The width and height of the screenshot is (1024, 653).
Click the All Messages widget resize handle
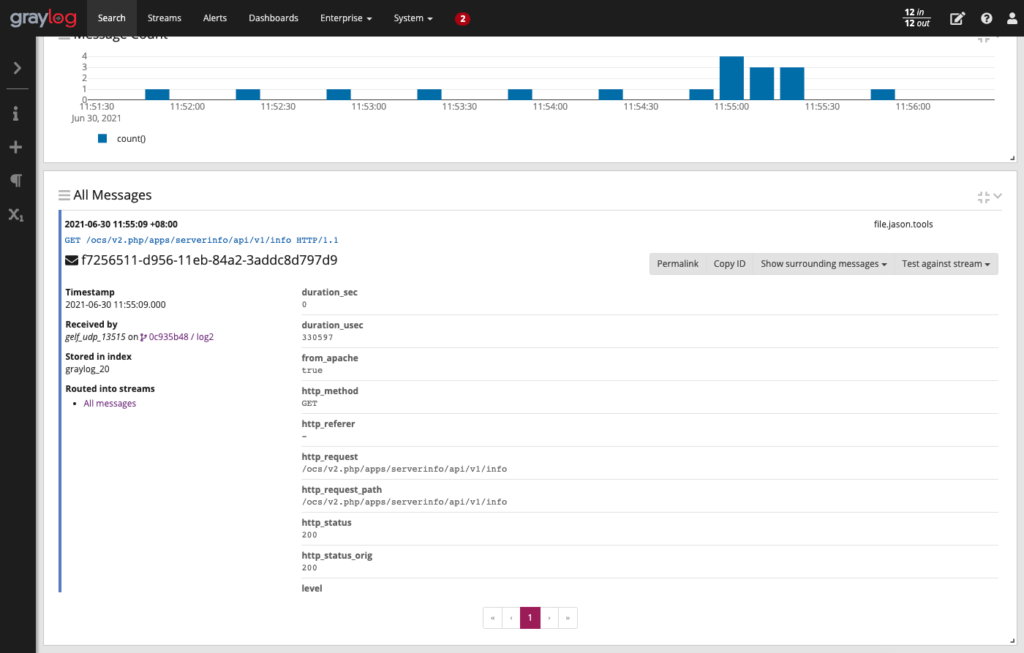pyautogui.click(x=1012, y=641)
